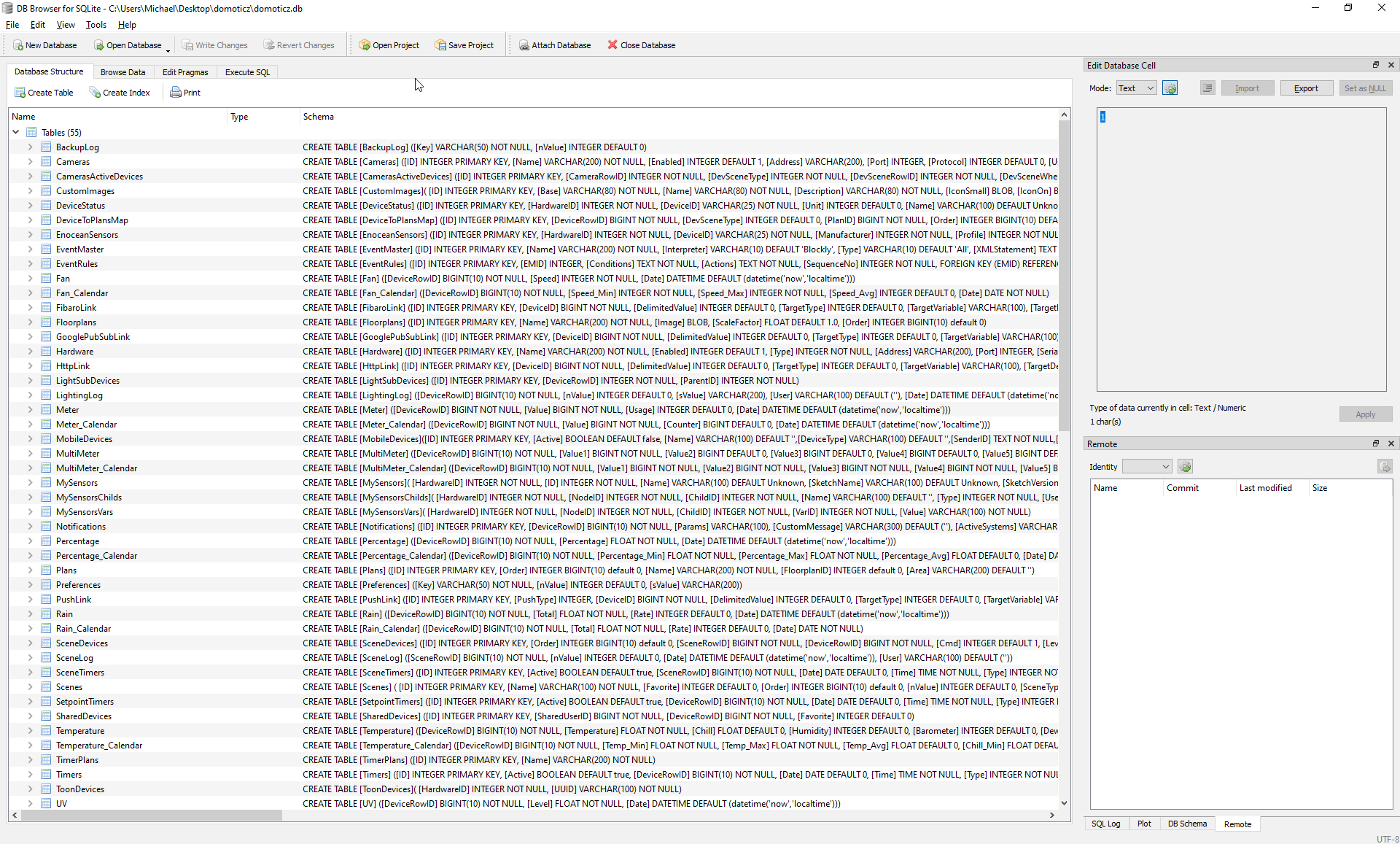Click the Create Table button

click(44, 93)
